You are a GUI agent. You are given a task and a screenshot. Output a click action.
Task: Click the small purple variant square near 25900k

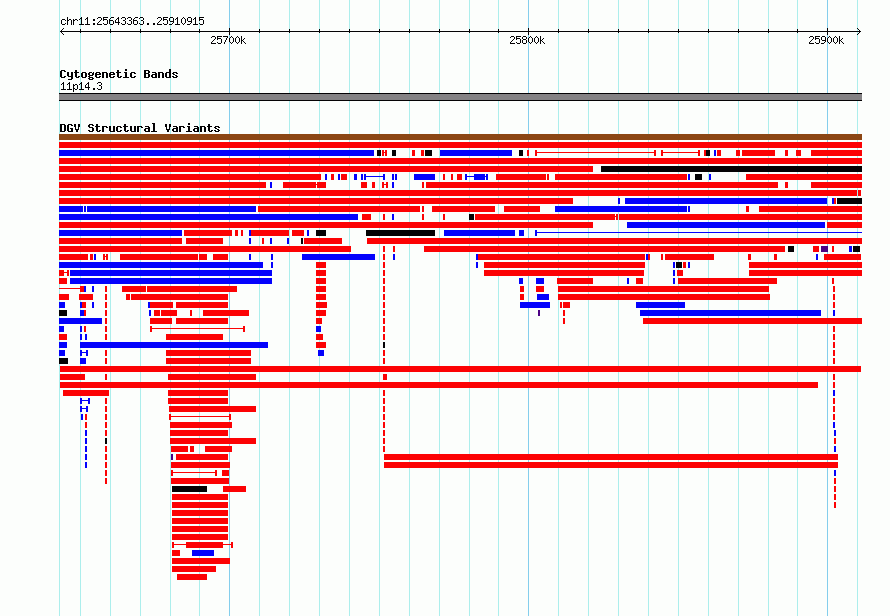click(x=824, y=249)
